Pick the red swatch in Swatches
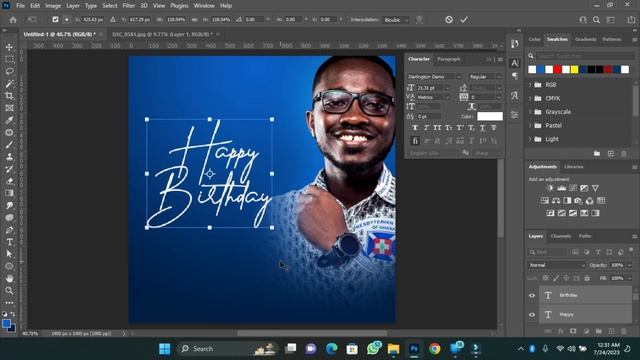640x360 pixels. (x=557, y=70)
